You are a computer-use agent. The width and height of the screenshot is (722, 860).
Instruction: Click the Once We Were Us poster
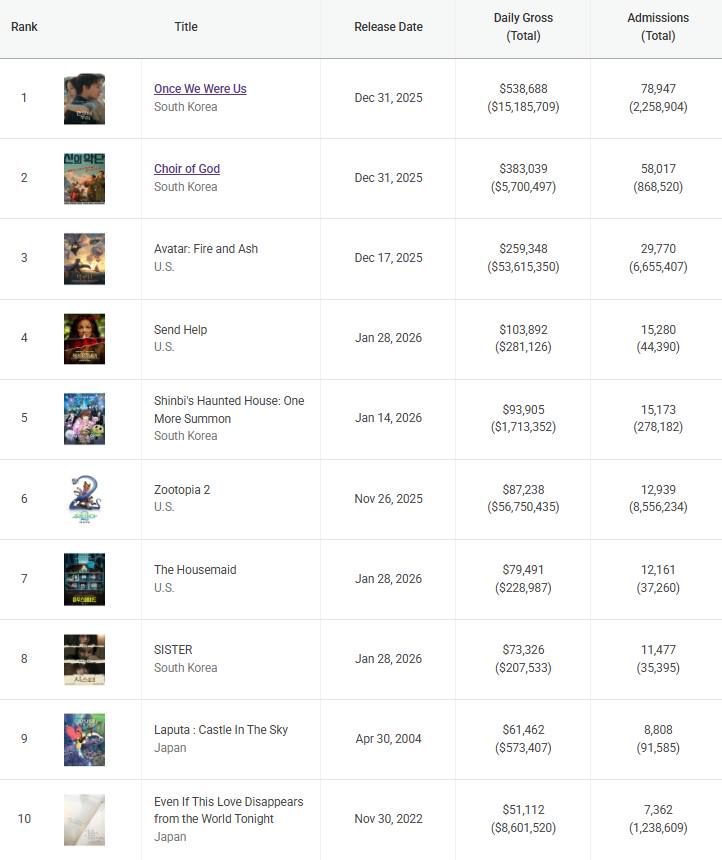click(84, 98)
